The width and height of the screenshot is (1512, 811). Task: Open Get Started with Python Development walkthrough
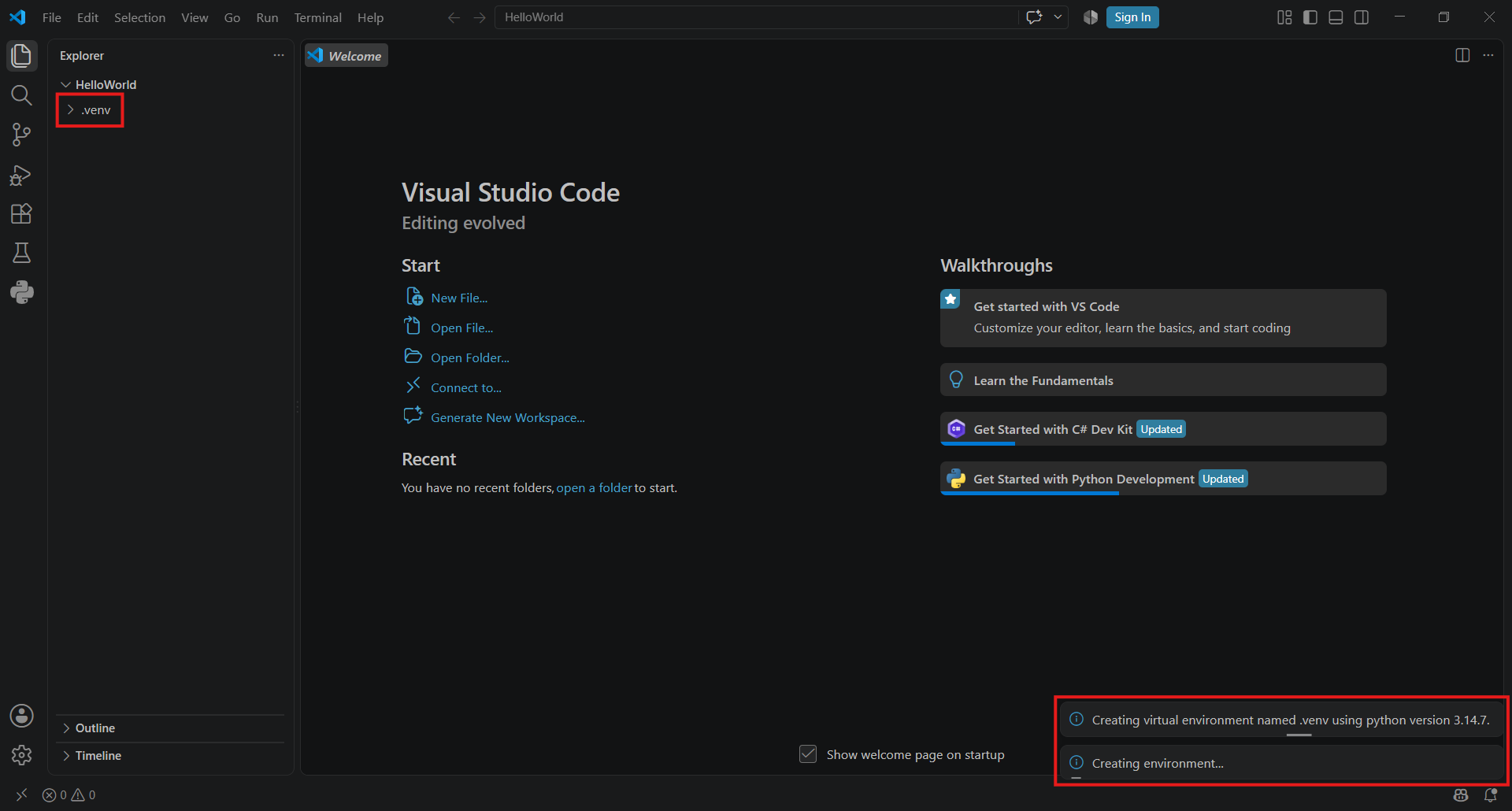coord(1163,479)
